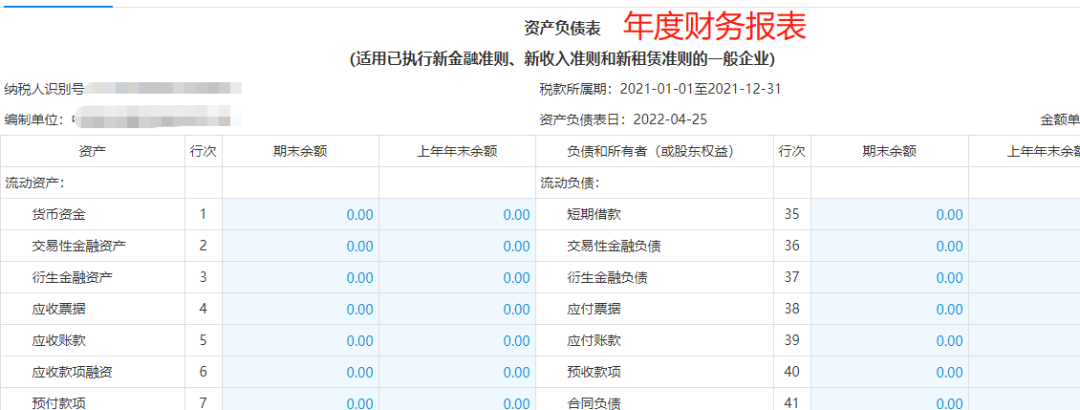Viewport: 1080px width, 410px height.
Task: Click 应收账款 期末余额 amount cell
Action: click(x=300, y=340)
